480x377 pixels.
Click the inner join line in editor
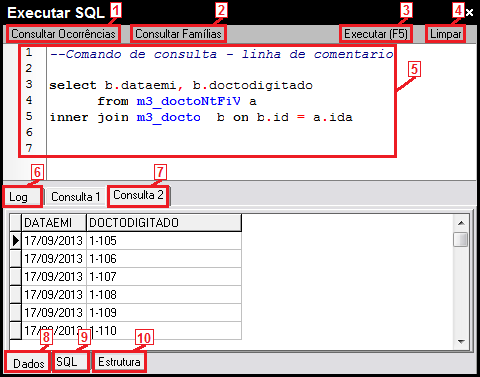point(201,117)
